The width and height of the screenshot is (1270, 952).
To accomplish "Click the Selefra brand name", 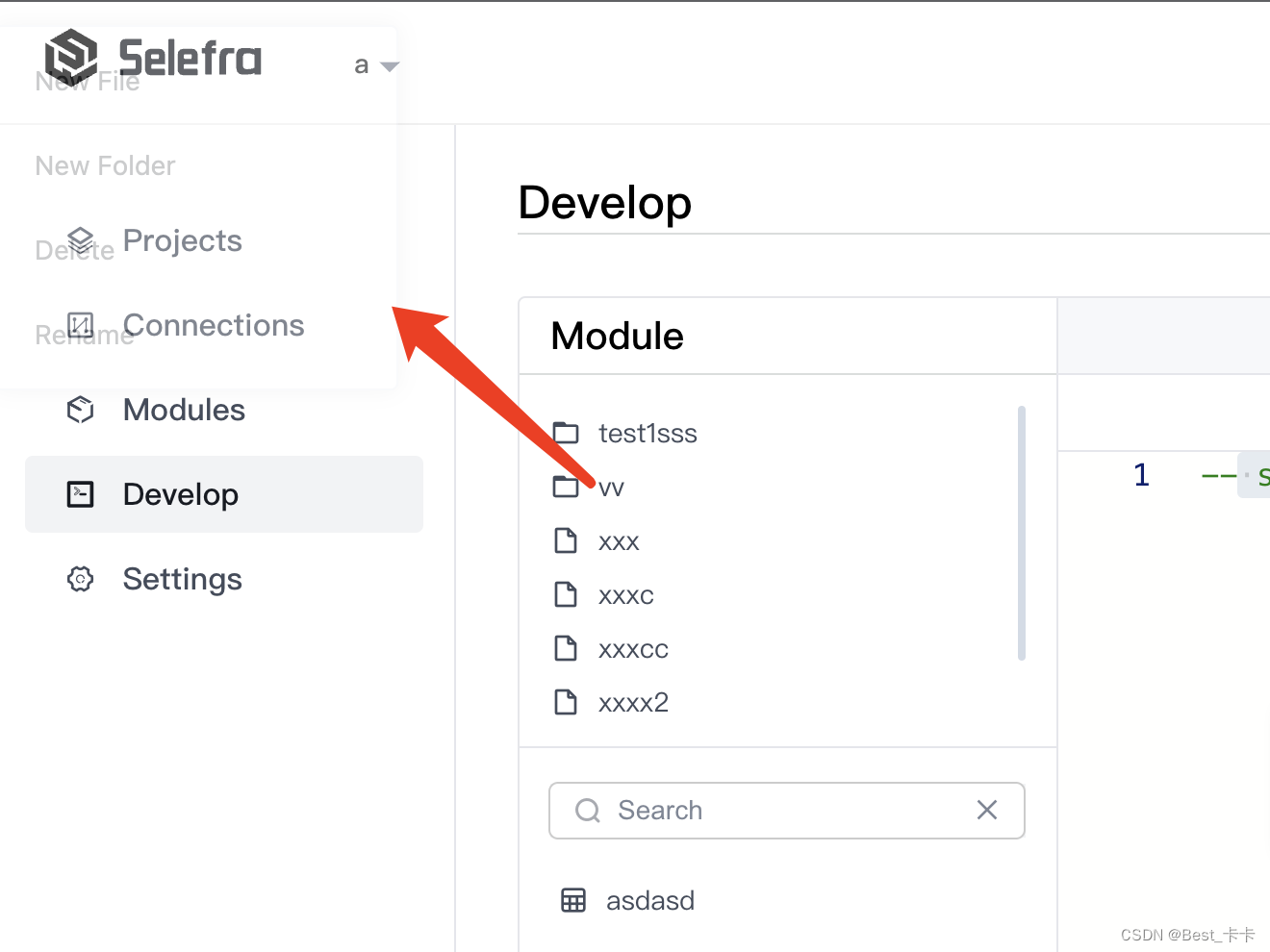I will 190,58.
